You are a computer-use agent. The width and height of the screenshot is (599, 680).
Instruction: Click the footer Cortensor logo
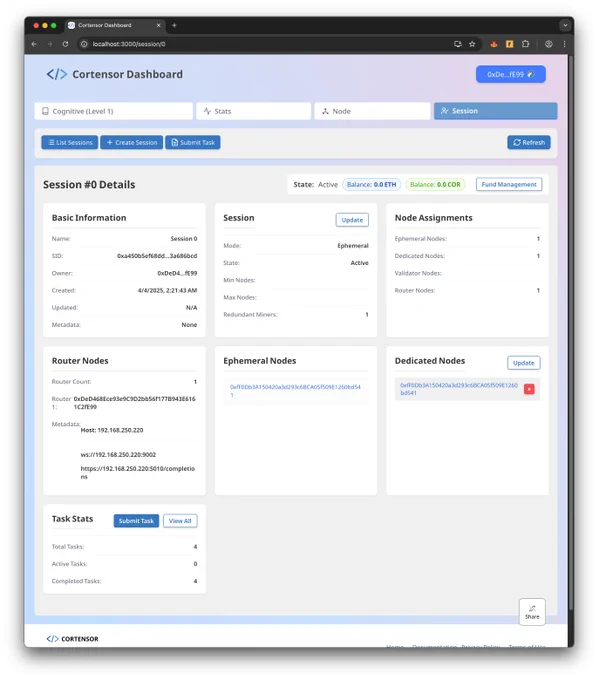[72, 639]
